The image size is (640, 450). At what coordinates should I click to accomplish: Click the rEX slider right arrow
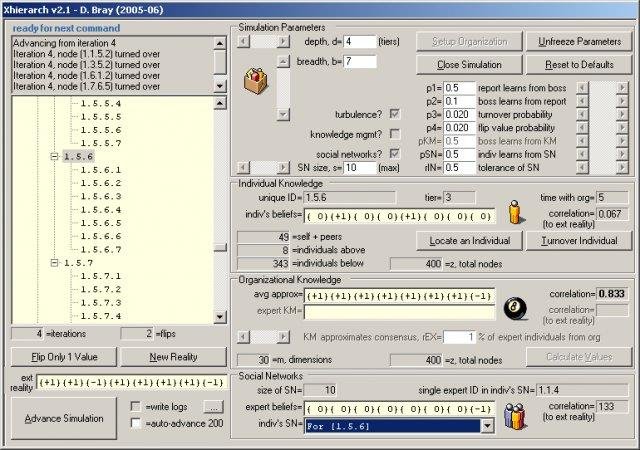(x=283, y=337)
